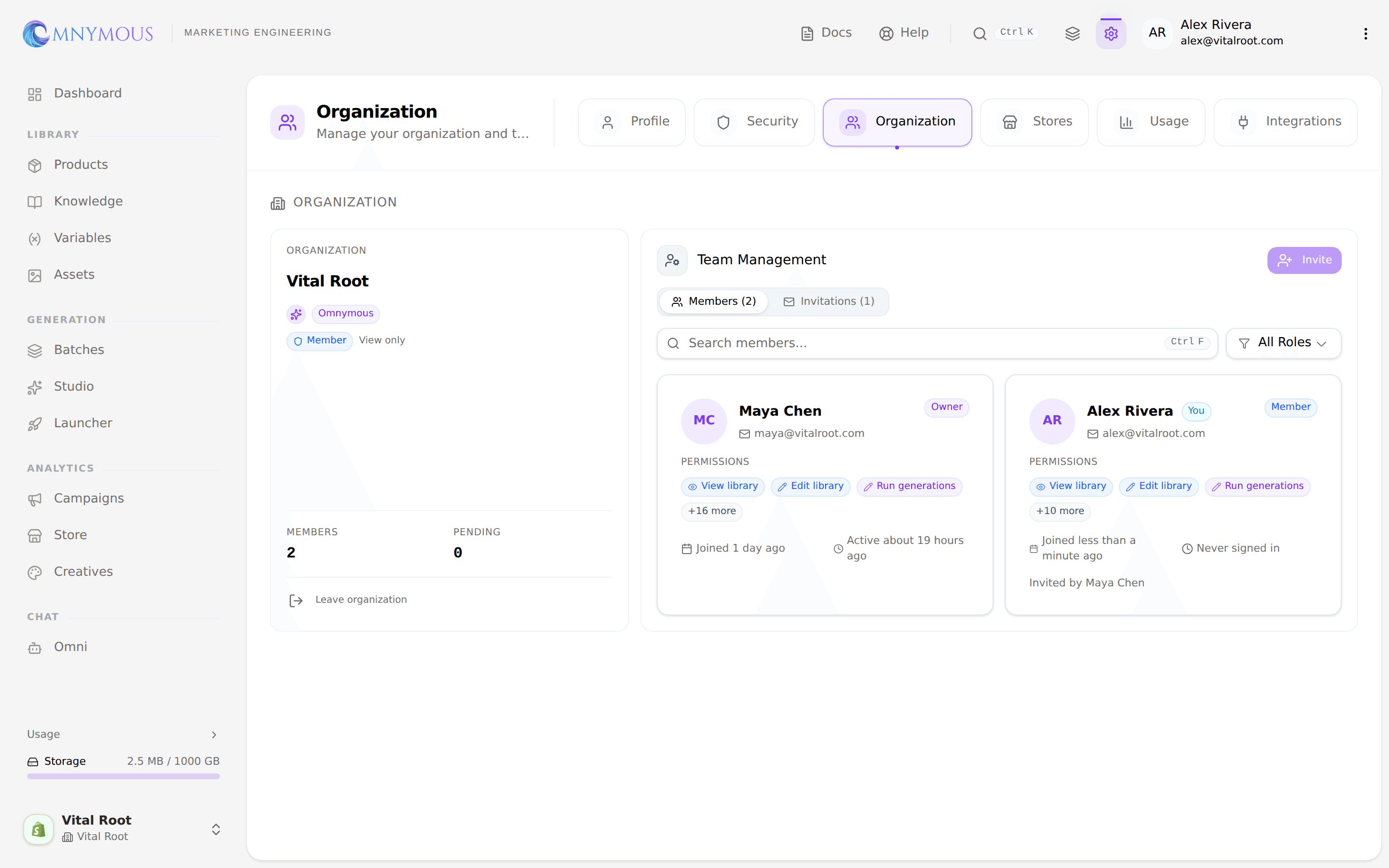Screen dimensions: 1389x868
Task: Click Alex Rivera's Member role badge
Action: coord(1290,407)
